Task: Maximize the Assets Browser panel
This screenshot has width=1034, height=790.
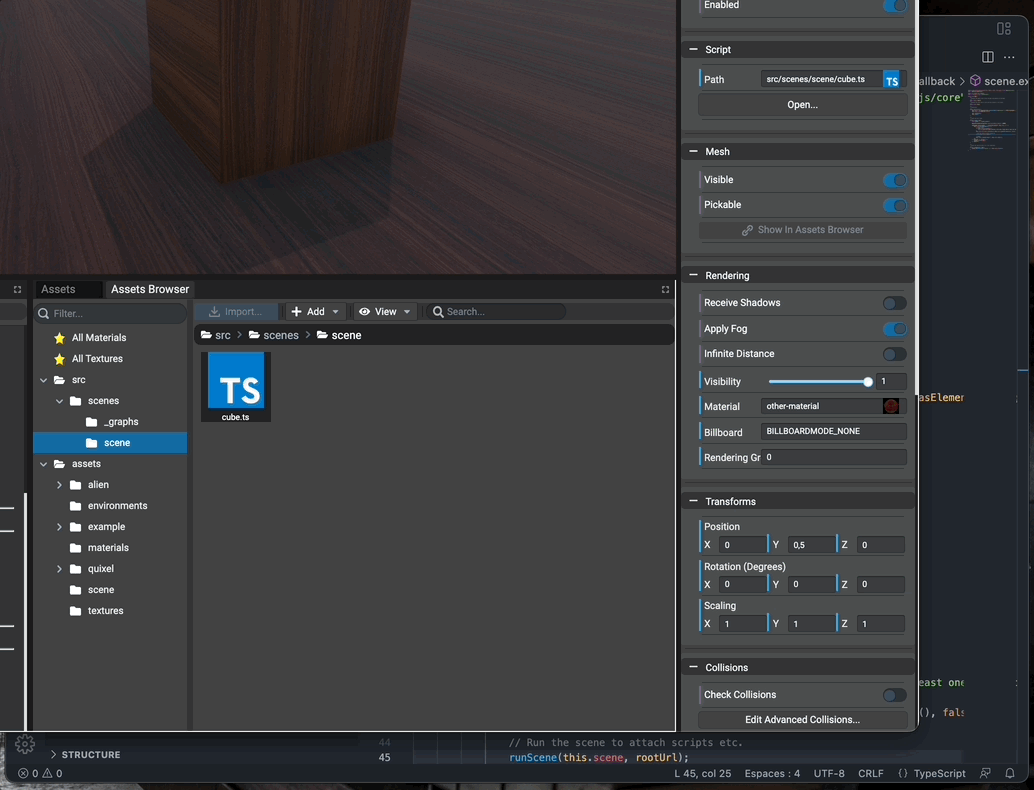Action: pyautogui.click(x=665, y=289)
